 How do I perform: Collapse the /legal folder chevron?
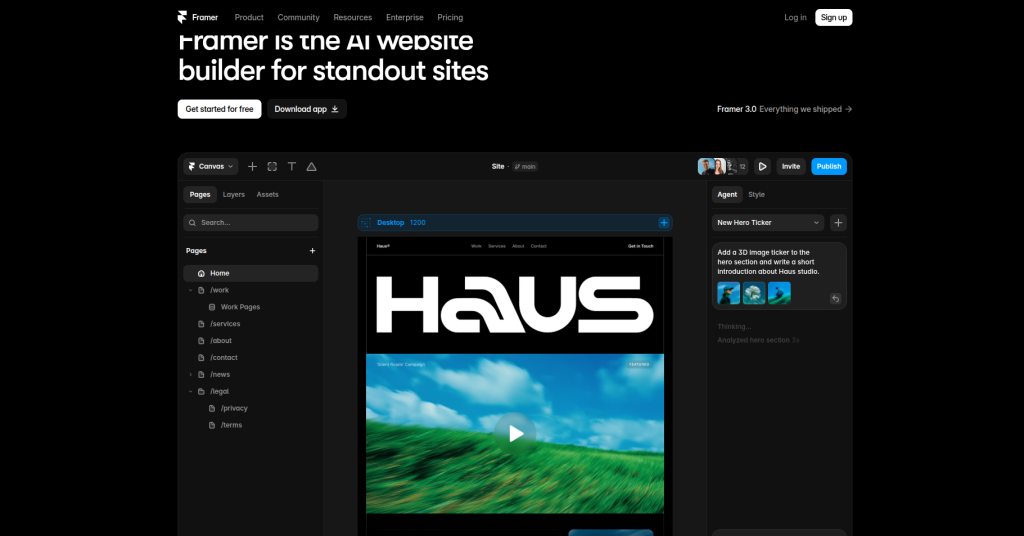191,392
